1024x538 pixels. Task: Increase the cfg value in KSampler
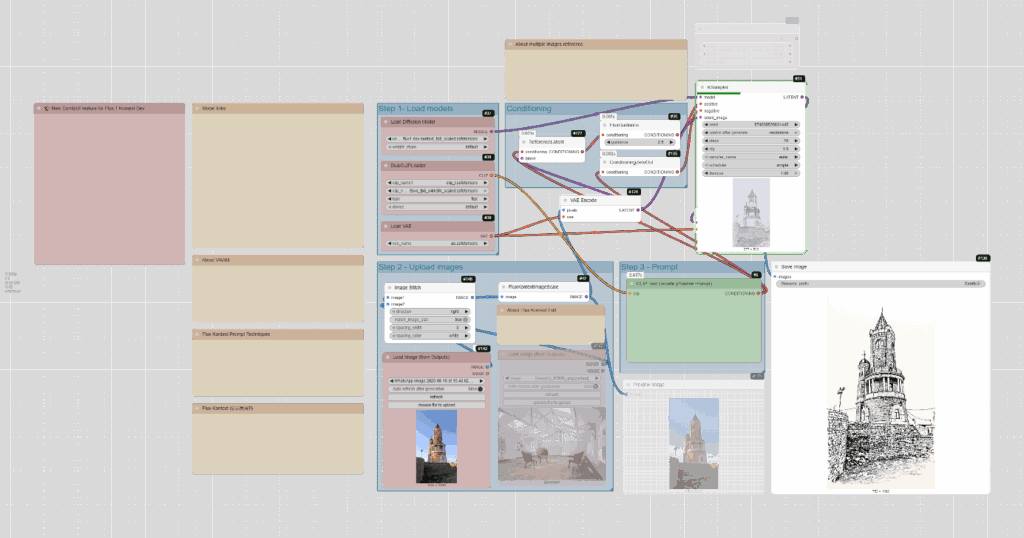click(796, 149)
